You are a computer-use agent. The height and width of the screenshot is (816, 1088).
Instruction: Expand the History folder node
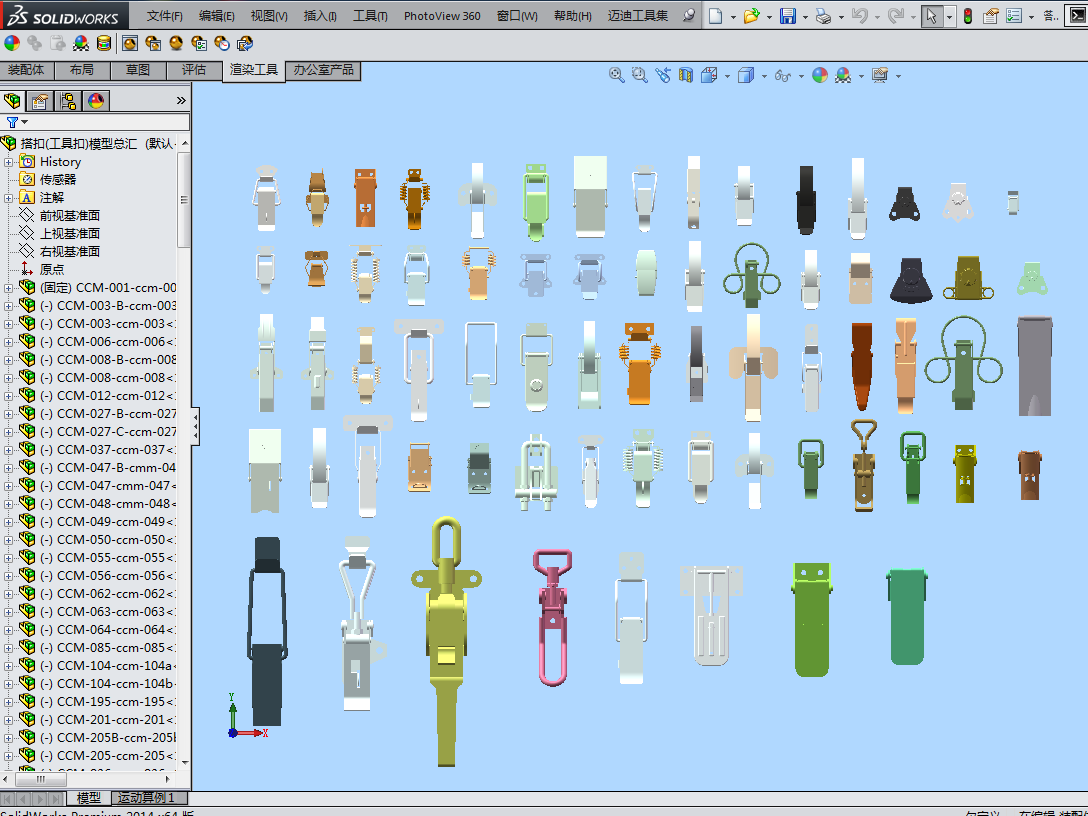(x=9, y=162)
